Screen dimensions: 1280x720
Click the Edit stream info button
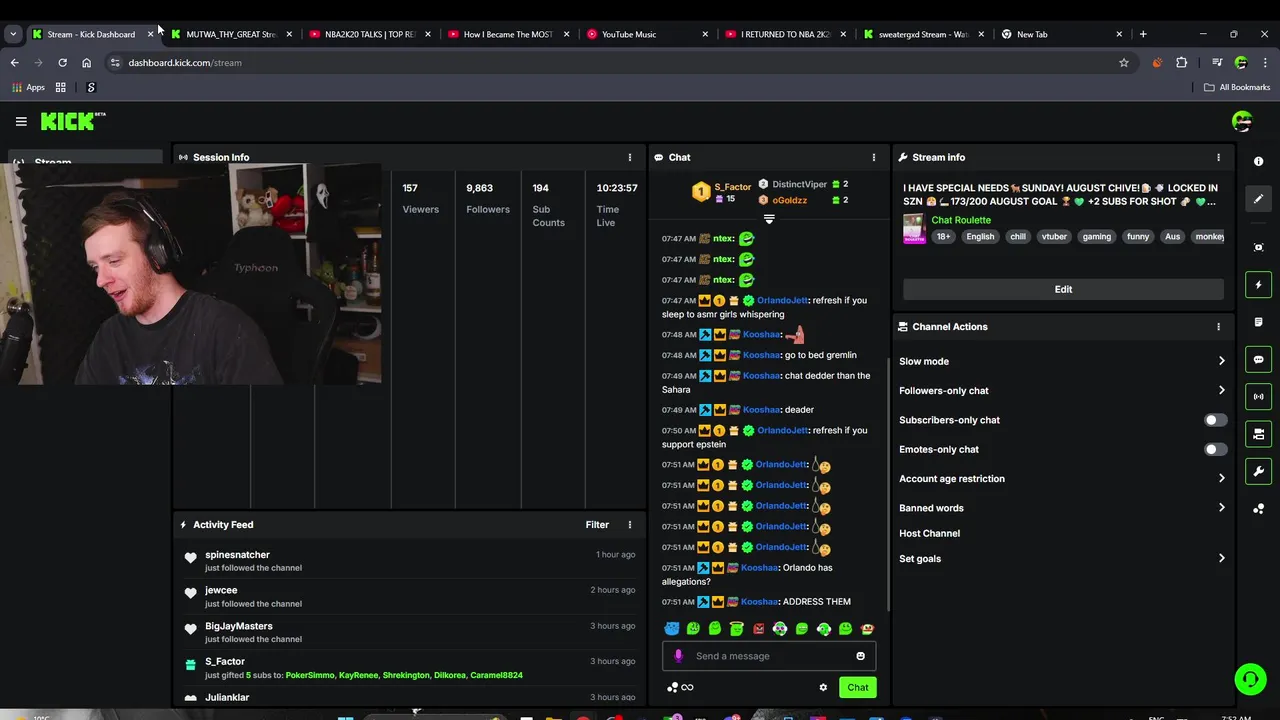click(x=1063, y=289)
